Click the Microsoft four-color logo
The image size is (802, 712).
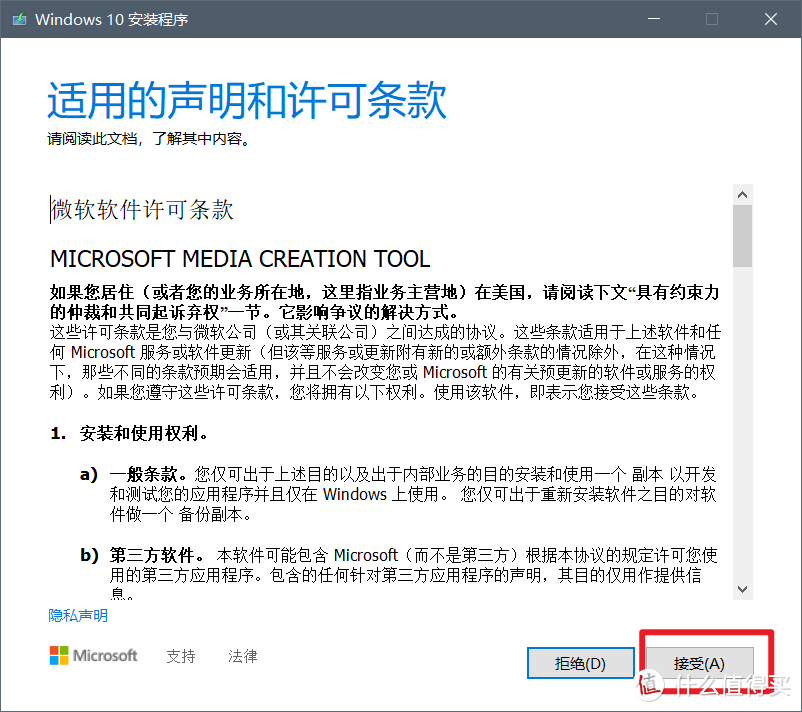59,655
